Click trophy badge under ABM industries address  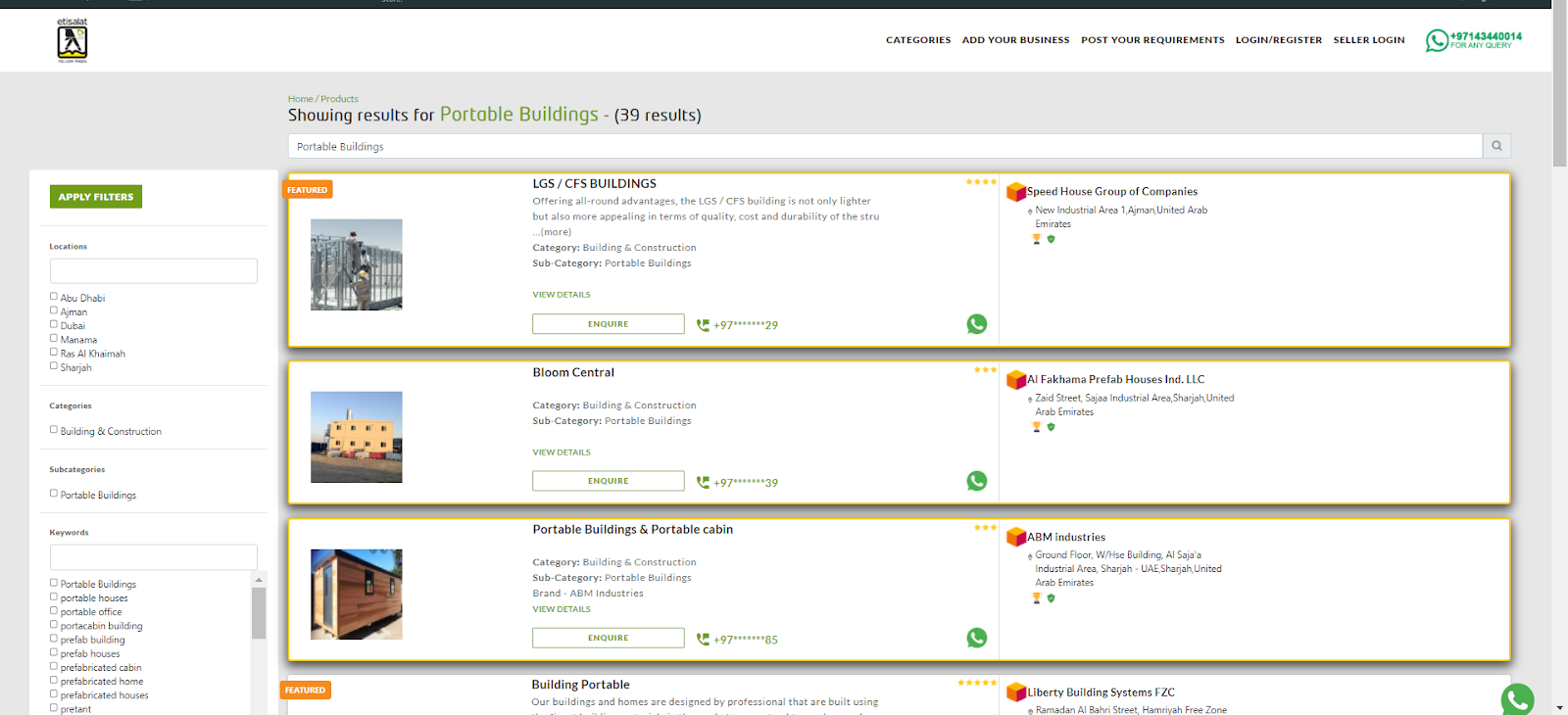[x=1037, y=597]
